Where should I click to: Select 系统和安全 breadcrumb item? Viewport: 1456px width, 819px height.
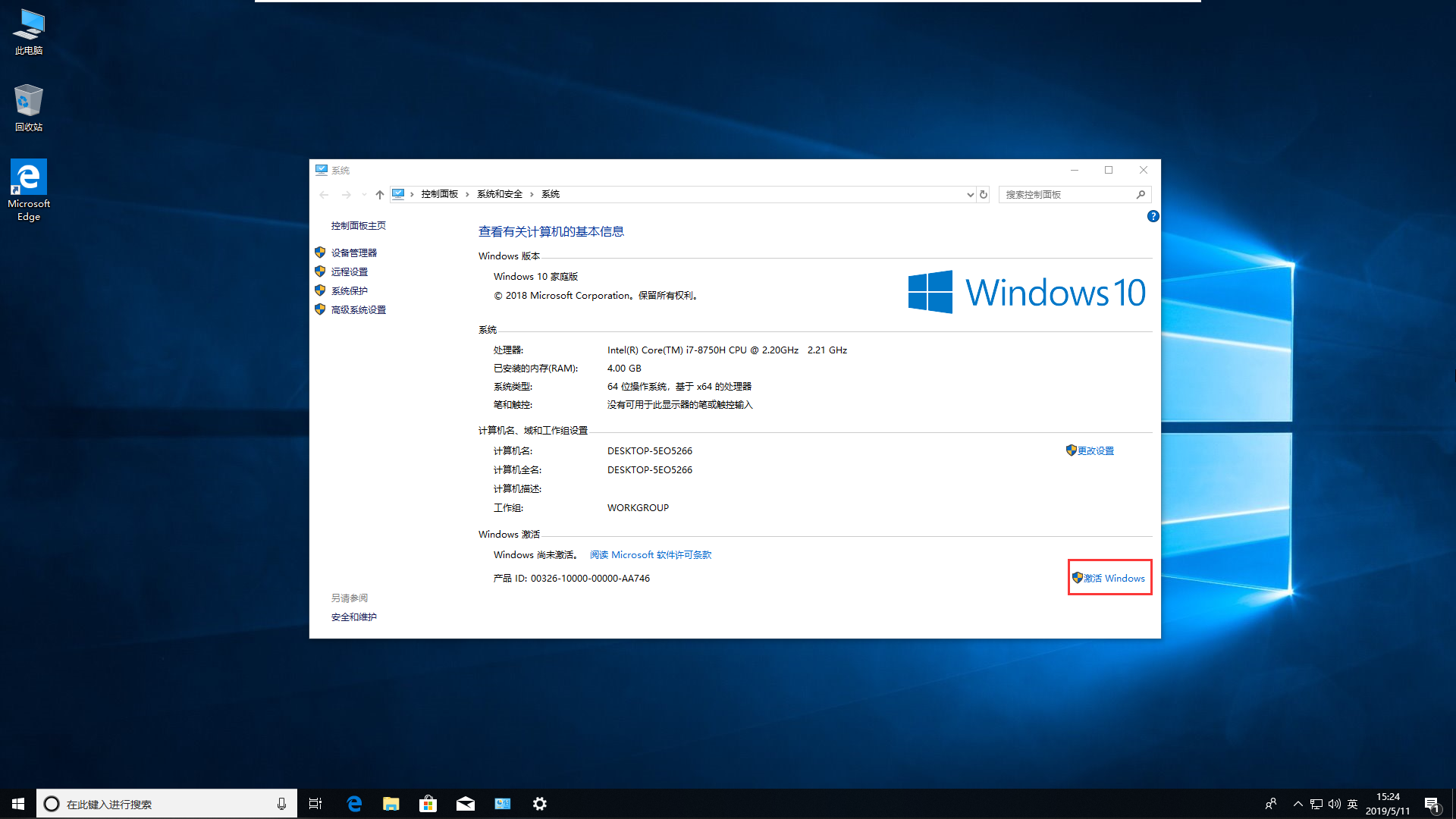point(499,194)
